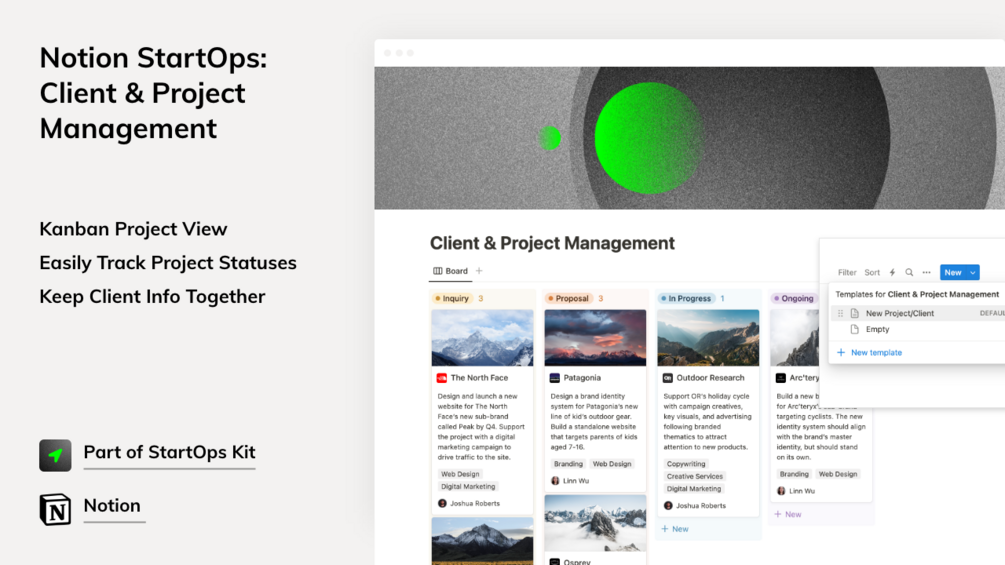Click the Notion logo icon
The image size is (1005, 565).
(55, 509)
